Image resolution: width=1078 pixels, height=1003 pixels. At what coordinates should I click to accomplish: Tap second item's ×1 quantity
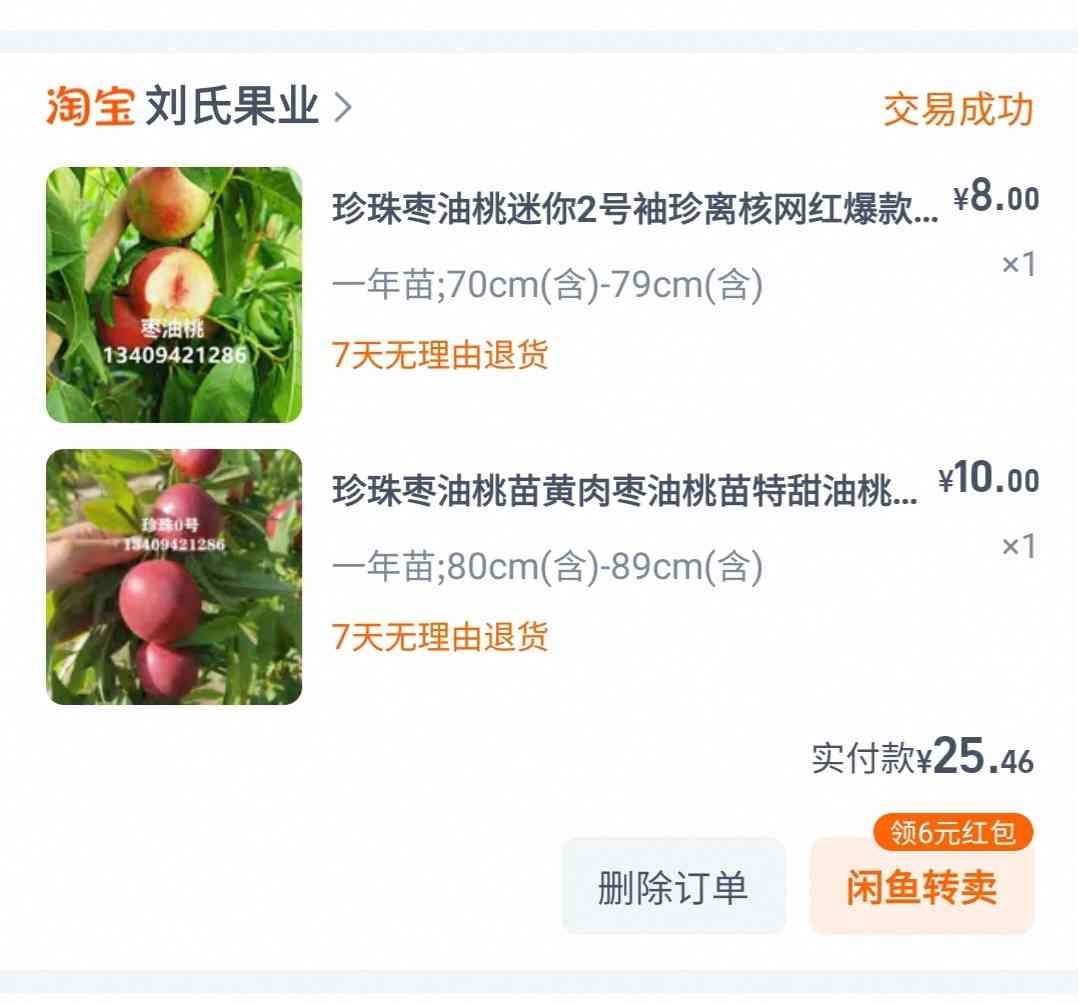(1018, 547)
